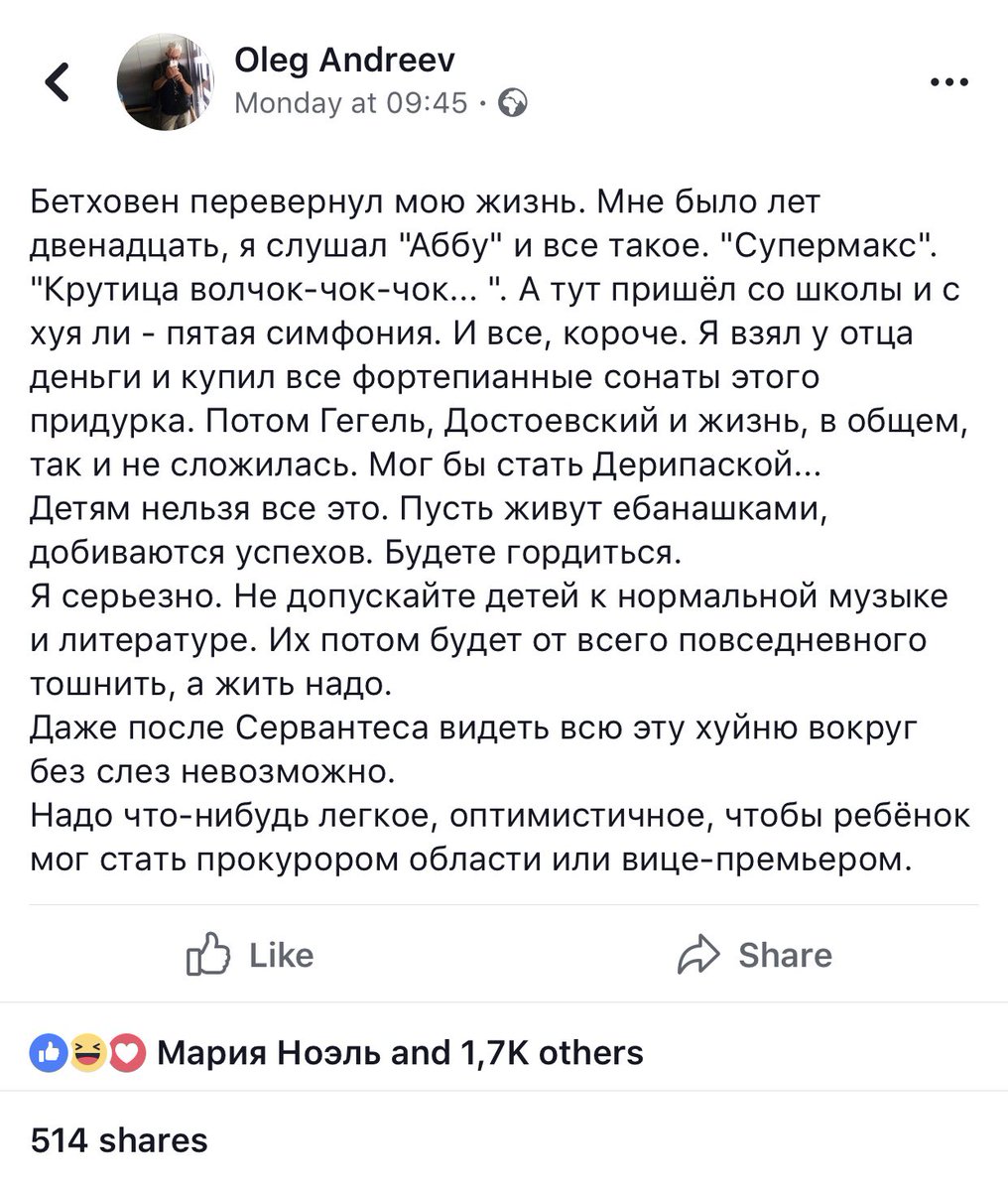Screen dimensions: 1008x1191
Task: Click the Share arrow icon
Action: click(x=700, y=955)
